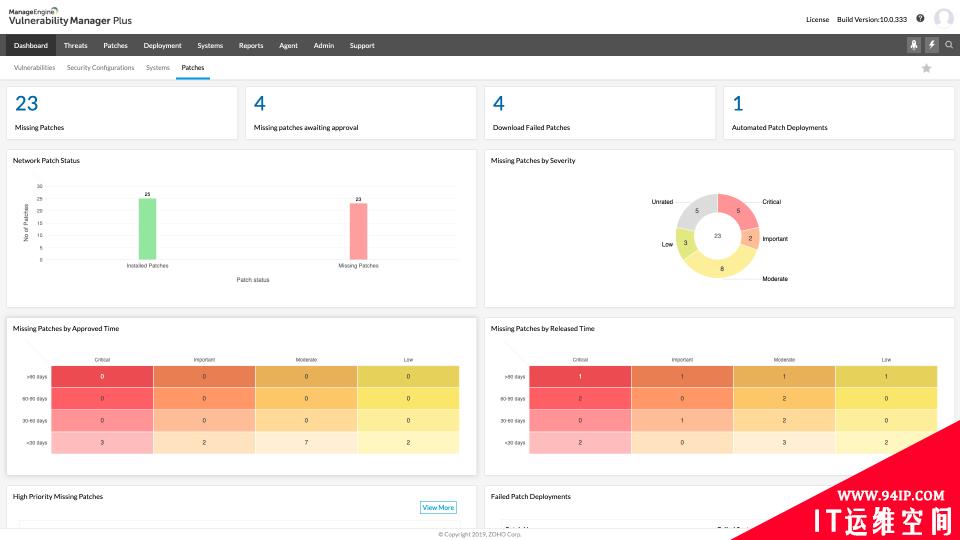Switch to the Vulnerabilities dashboard tab

point(34,68)
